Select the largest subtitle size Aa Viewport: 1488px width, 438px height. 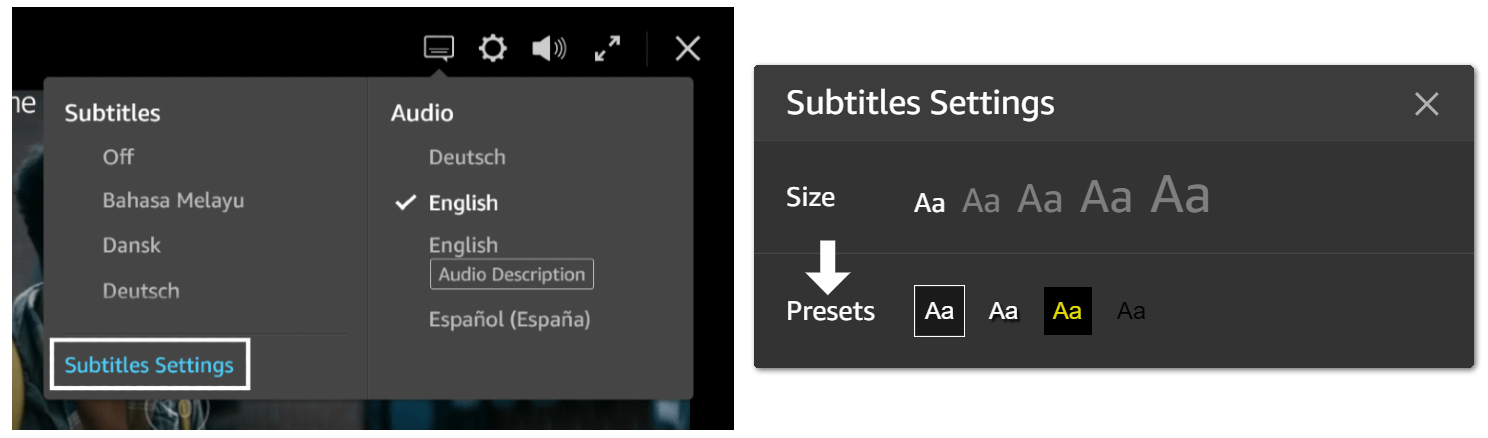point(1181,194)
